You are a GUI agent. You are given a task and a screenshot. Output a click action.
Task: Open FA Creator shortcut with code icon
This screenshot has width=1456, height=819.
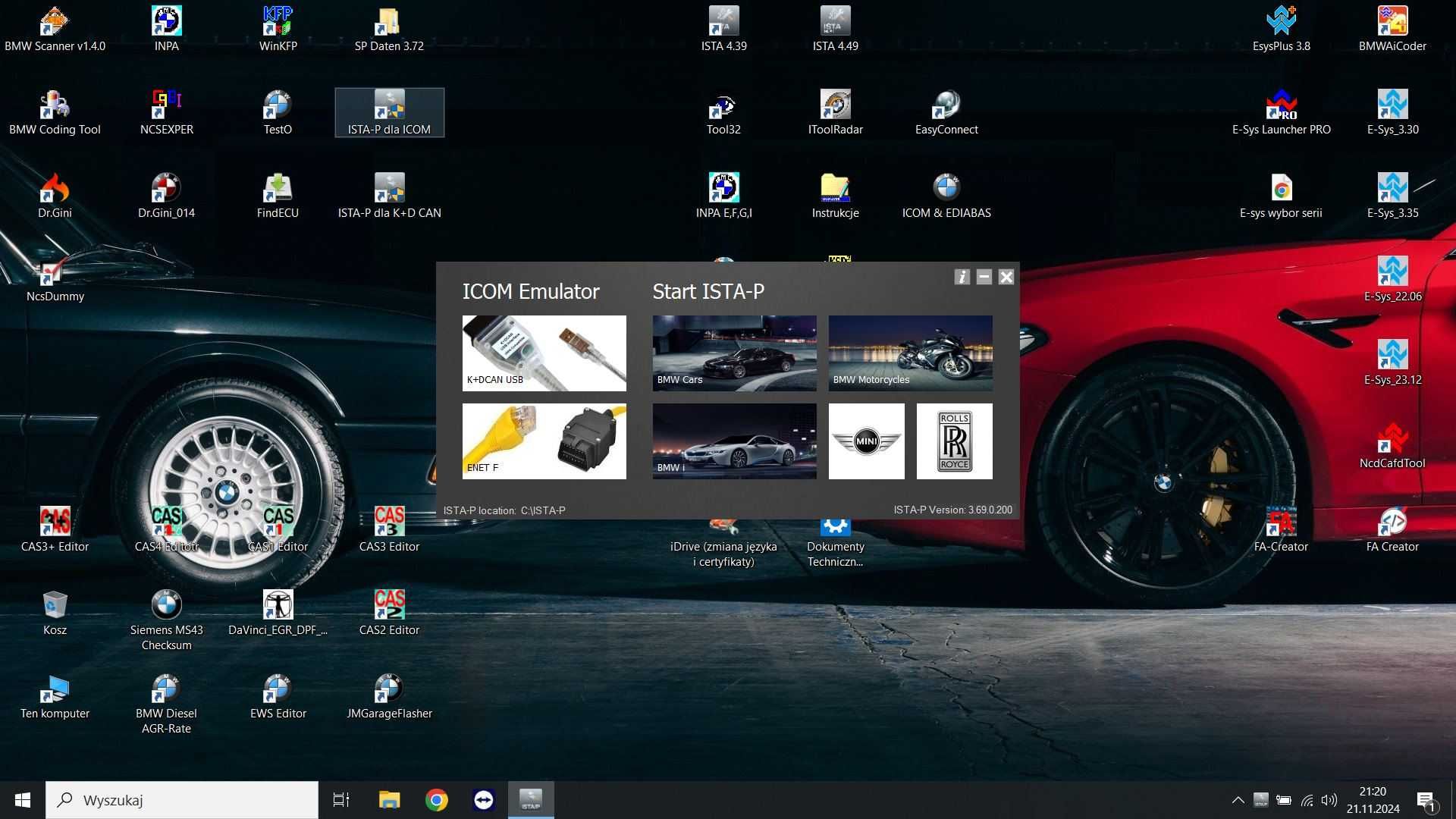tap(1392, 531)
